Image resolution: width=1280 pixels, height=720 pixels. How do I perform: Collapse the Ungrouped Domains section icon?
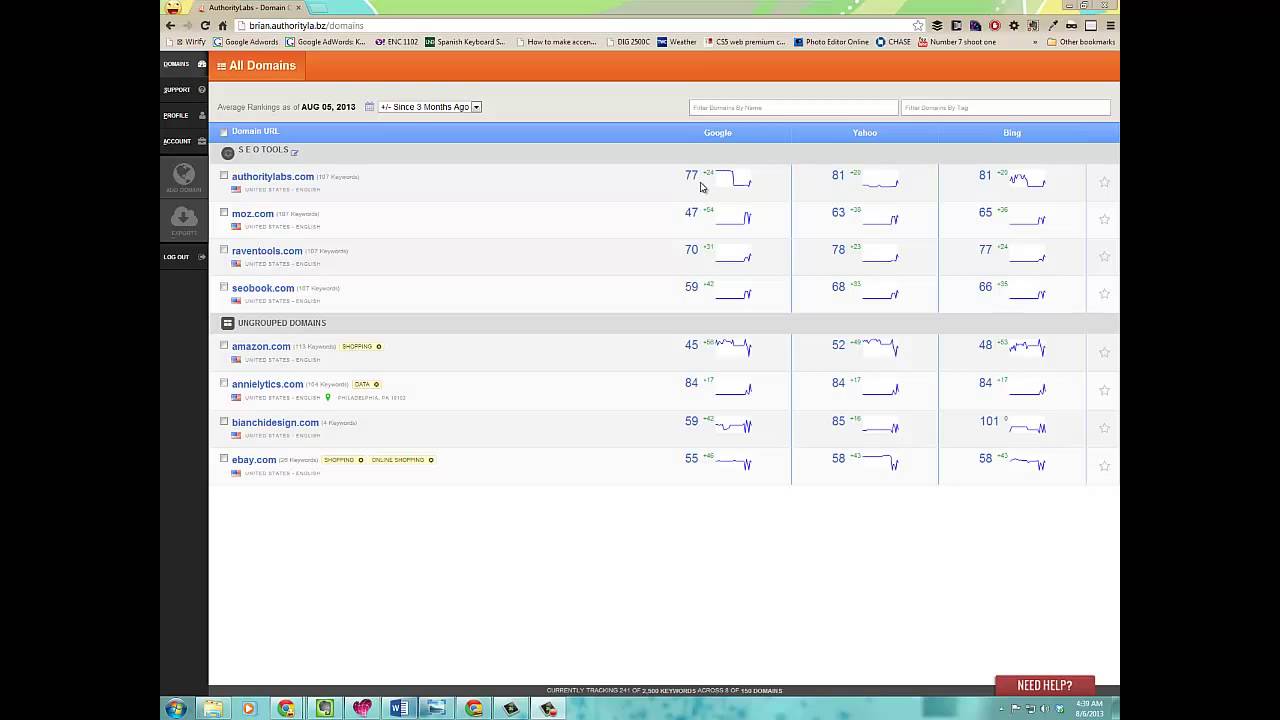coord(228,323)
